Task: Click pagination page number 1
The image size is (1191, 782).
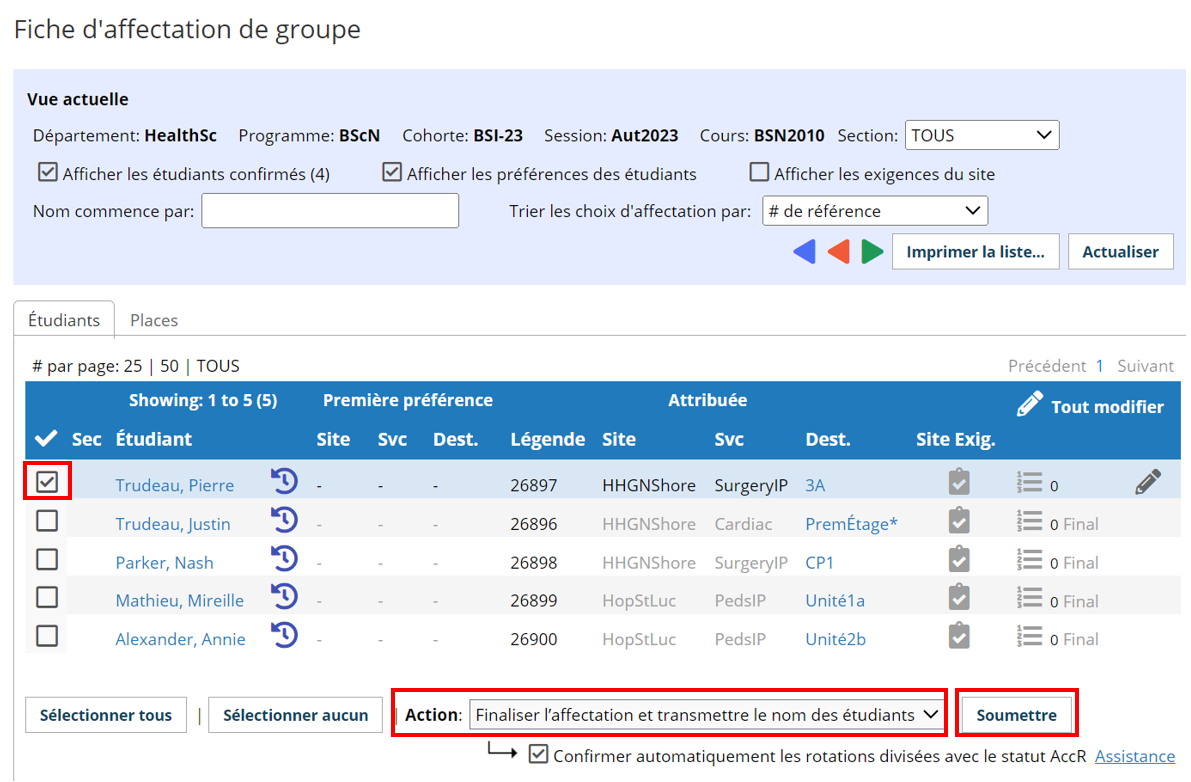Action: [x=1099, y=366]
